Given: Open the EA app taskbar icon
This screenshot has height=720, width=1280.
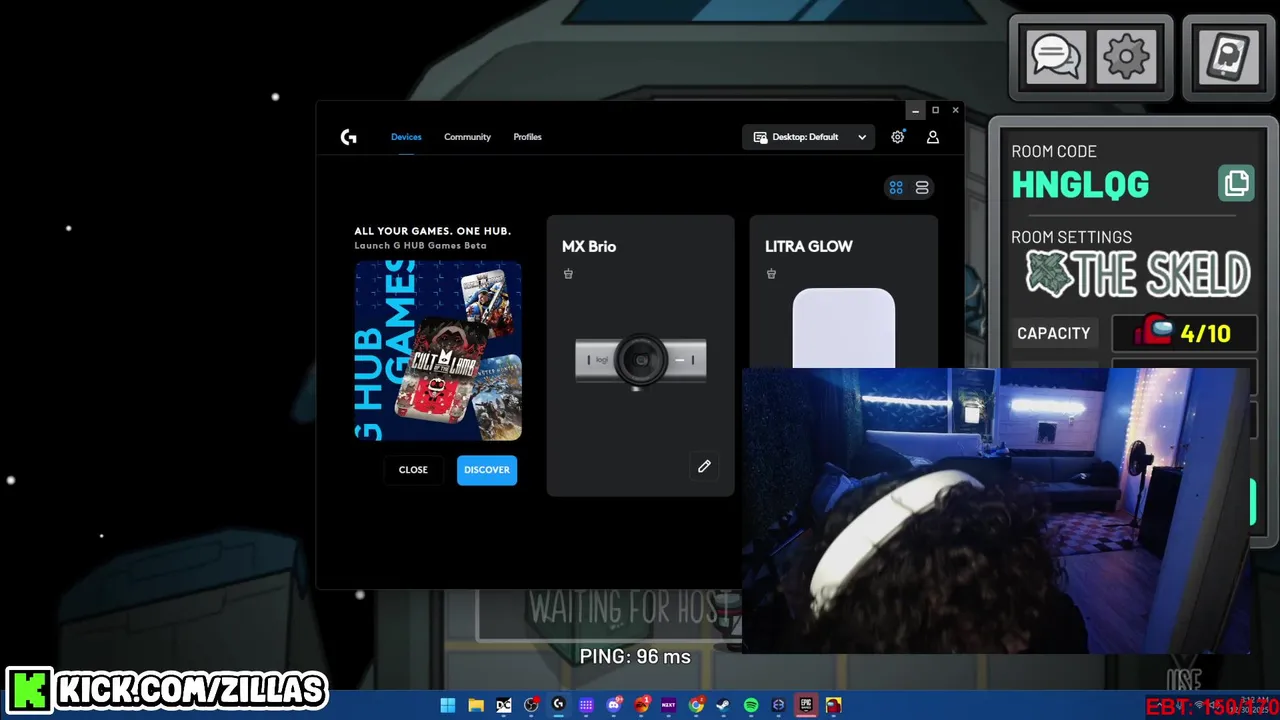Looking at the screenshot, I should [x=641, y=705].
